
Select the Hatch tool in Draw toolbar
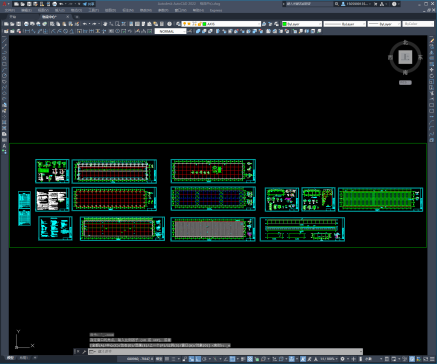click(4, 122)
